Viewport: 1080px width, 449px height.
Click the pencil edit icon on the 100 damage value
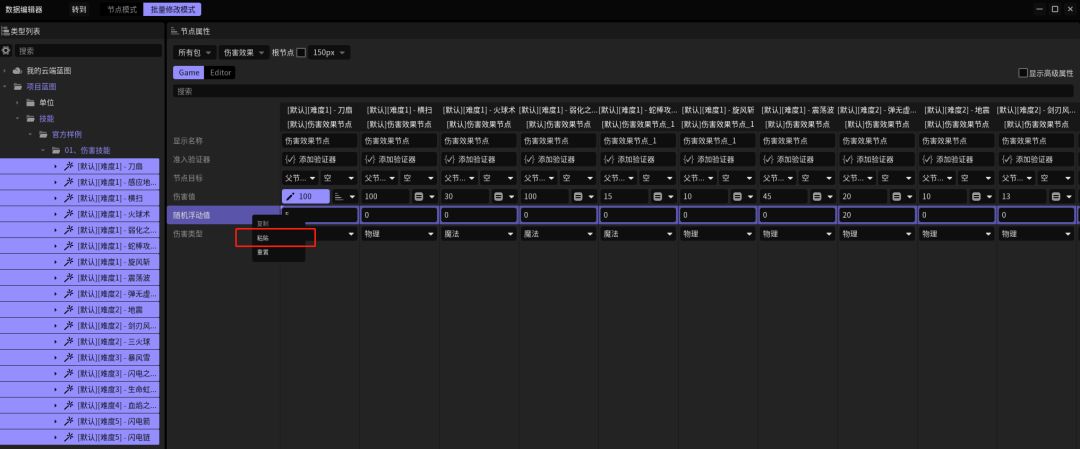(x=291, y=197)
